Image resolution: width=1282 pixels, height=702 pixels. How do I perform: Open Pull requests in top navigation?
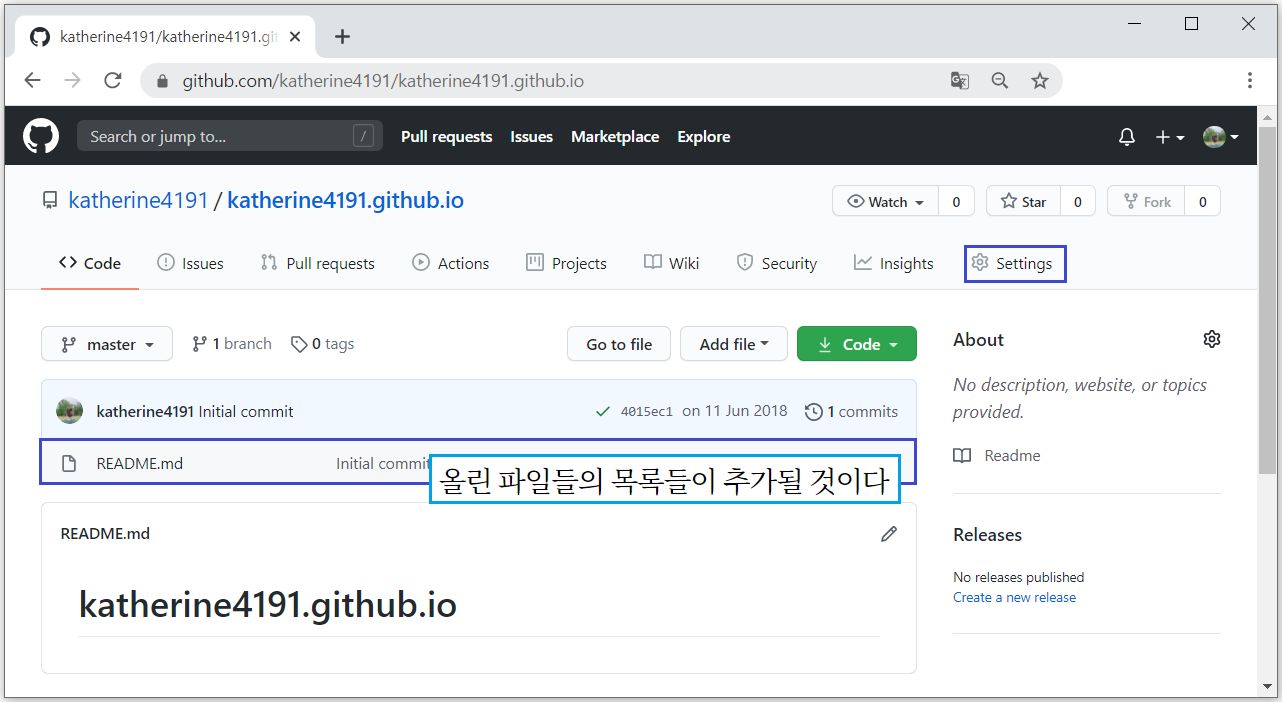[x=447, y=137]
